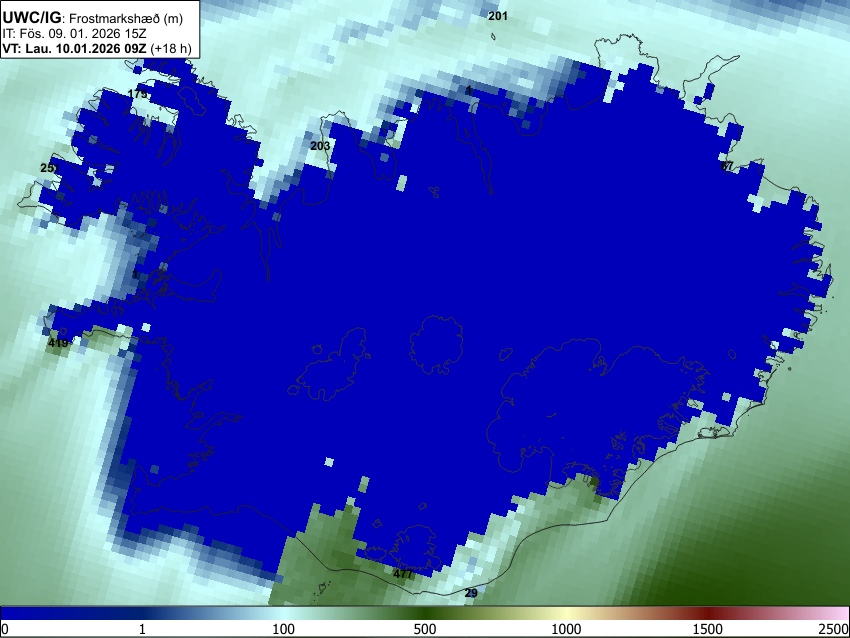Click the station value '175' on the map
Screen dimensions: 850x638
pyautogui.click(x=138, y=94)
